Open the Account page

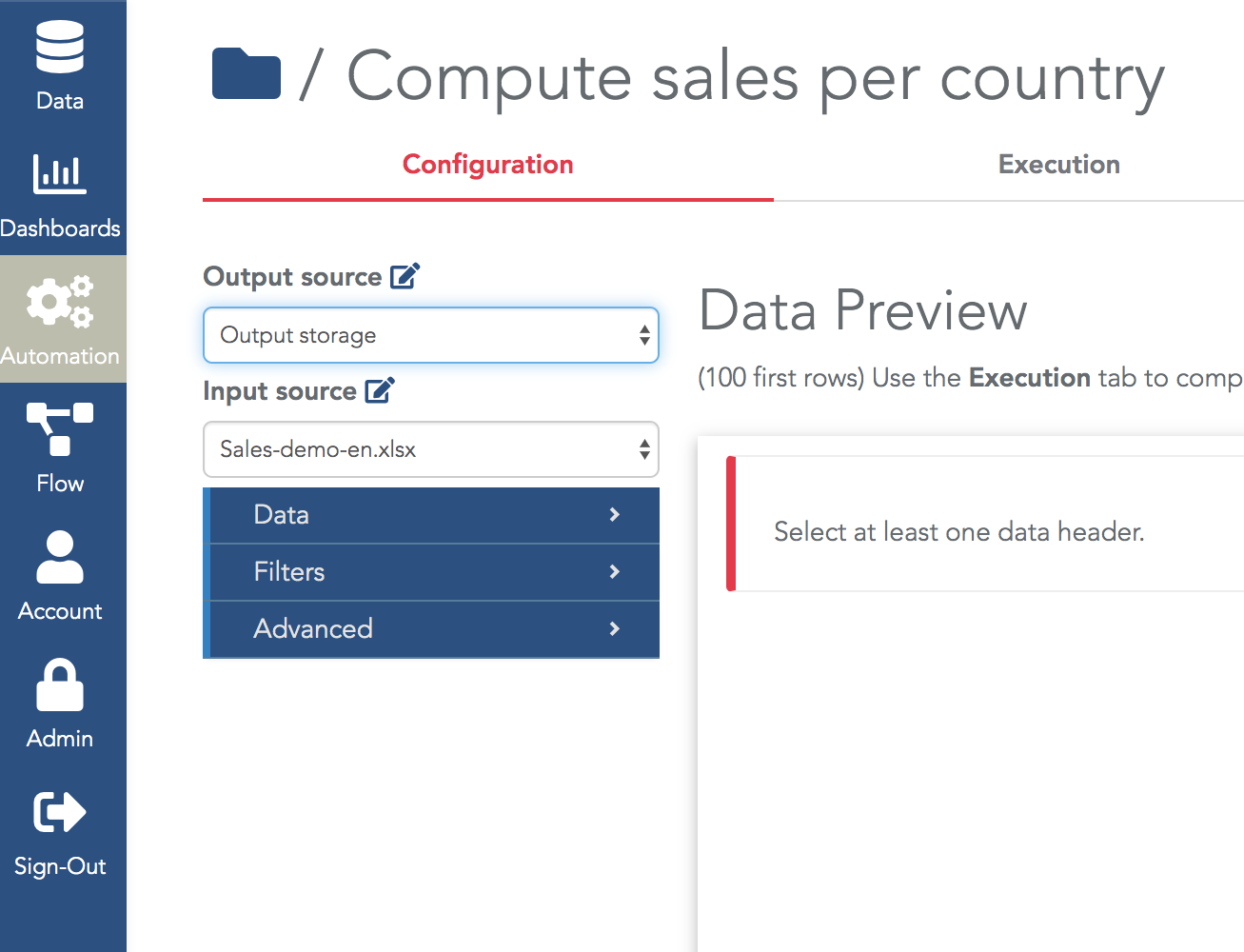pyautogui.click(x=60, y=574)
